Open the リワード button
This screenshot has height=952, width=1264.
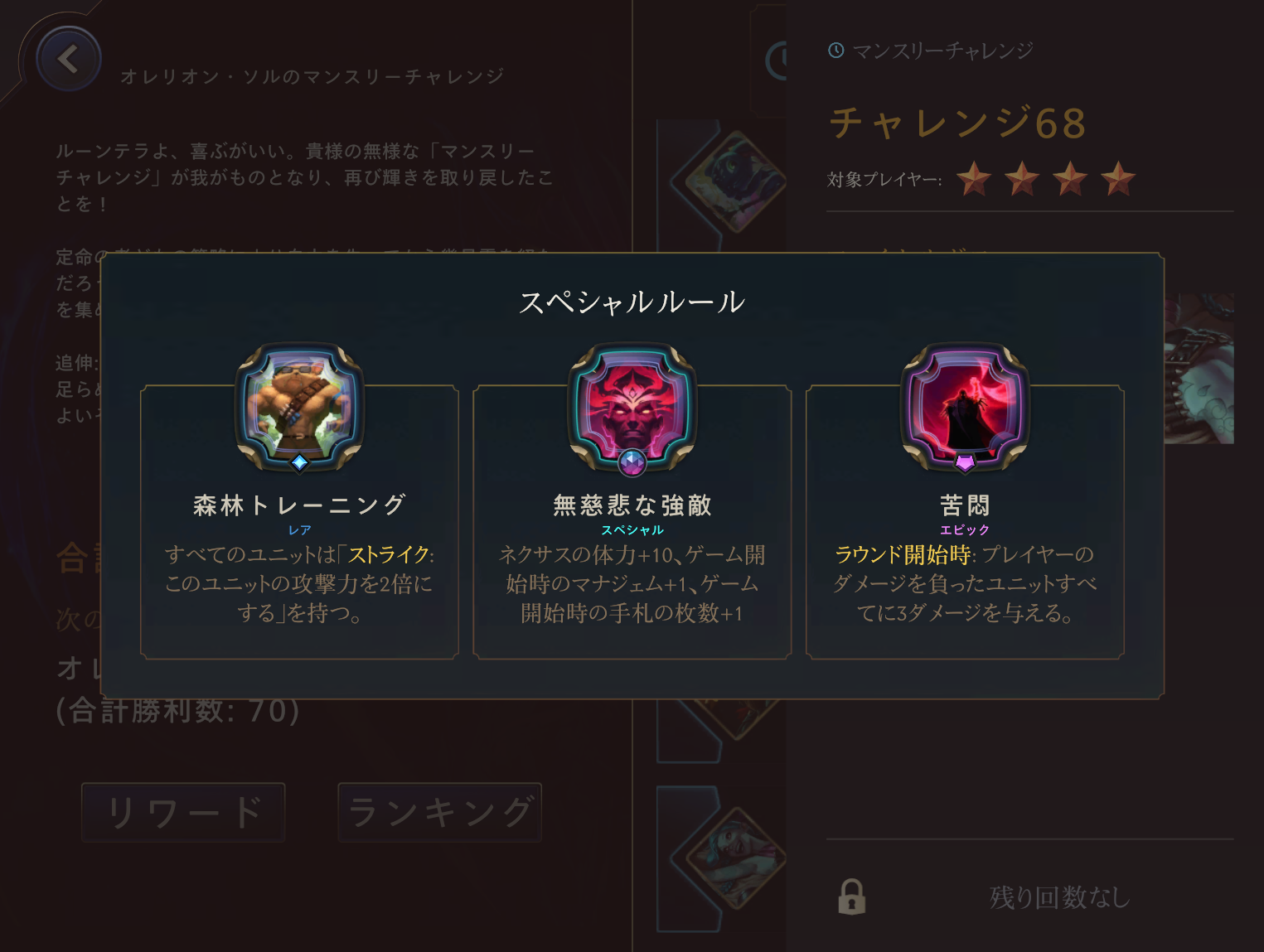pyautogui.click(x=183, y=812)
